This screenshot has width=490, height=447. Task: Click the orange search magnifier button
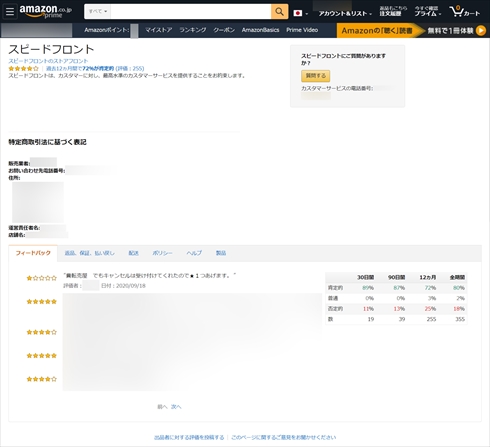click(279, 12)
